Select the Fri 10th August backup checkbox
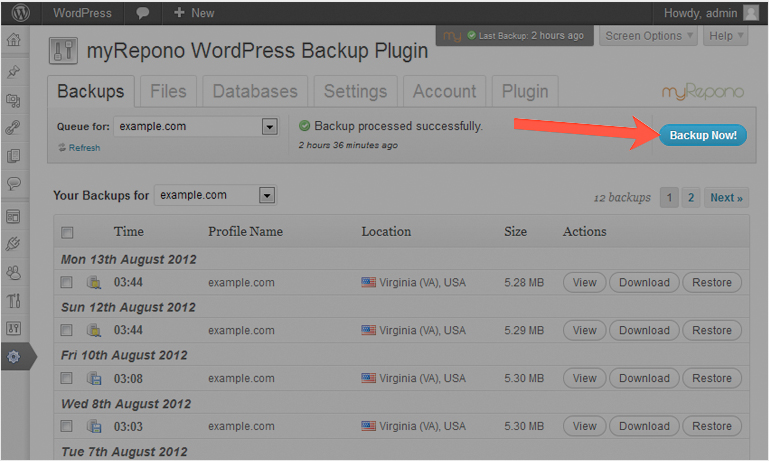The width and height of the screenshot is (769, 461). click(66, 378)
